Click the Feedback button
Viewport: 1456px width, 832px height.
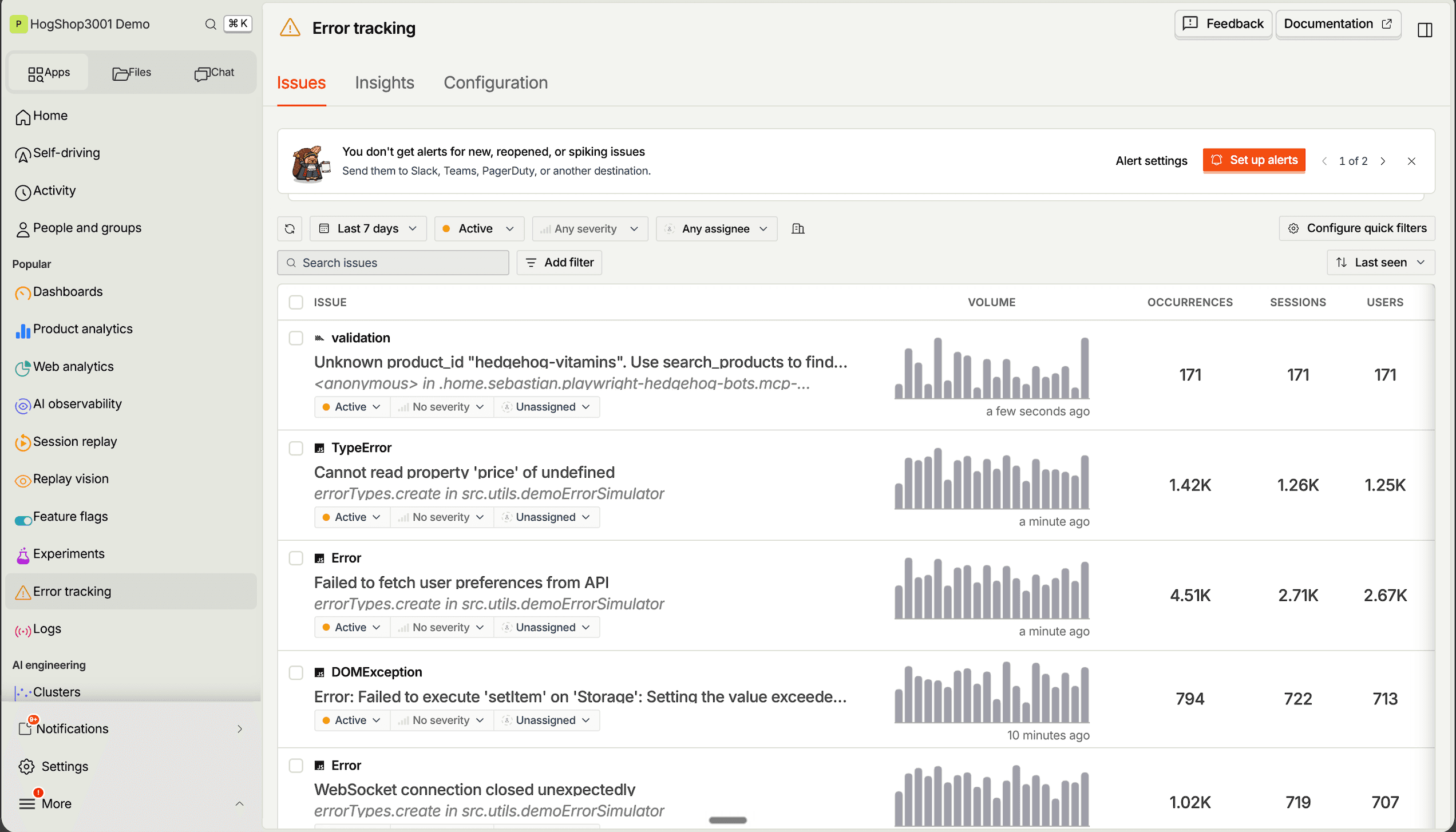(1223, 24)
